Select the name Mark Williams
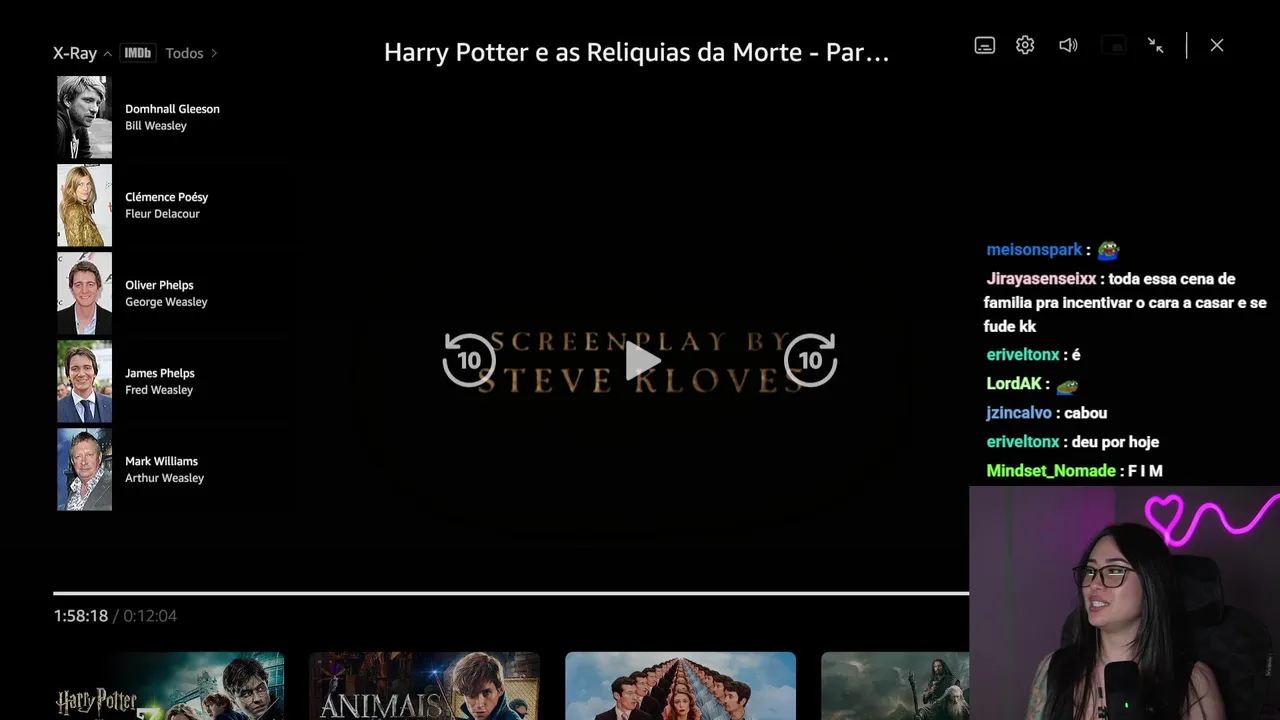This screenshot has width=1280, height=720. click(x=161, y=461)
